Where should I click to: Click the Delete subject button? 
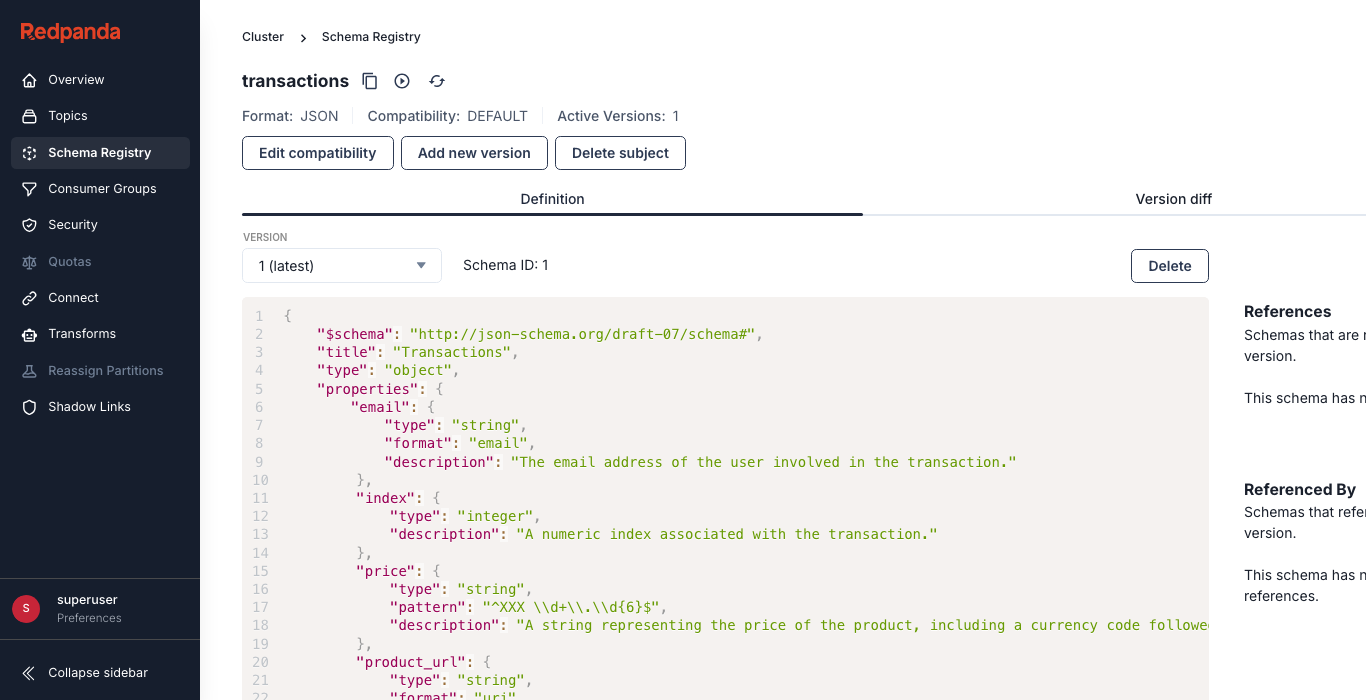(x=620, y=153)
